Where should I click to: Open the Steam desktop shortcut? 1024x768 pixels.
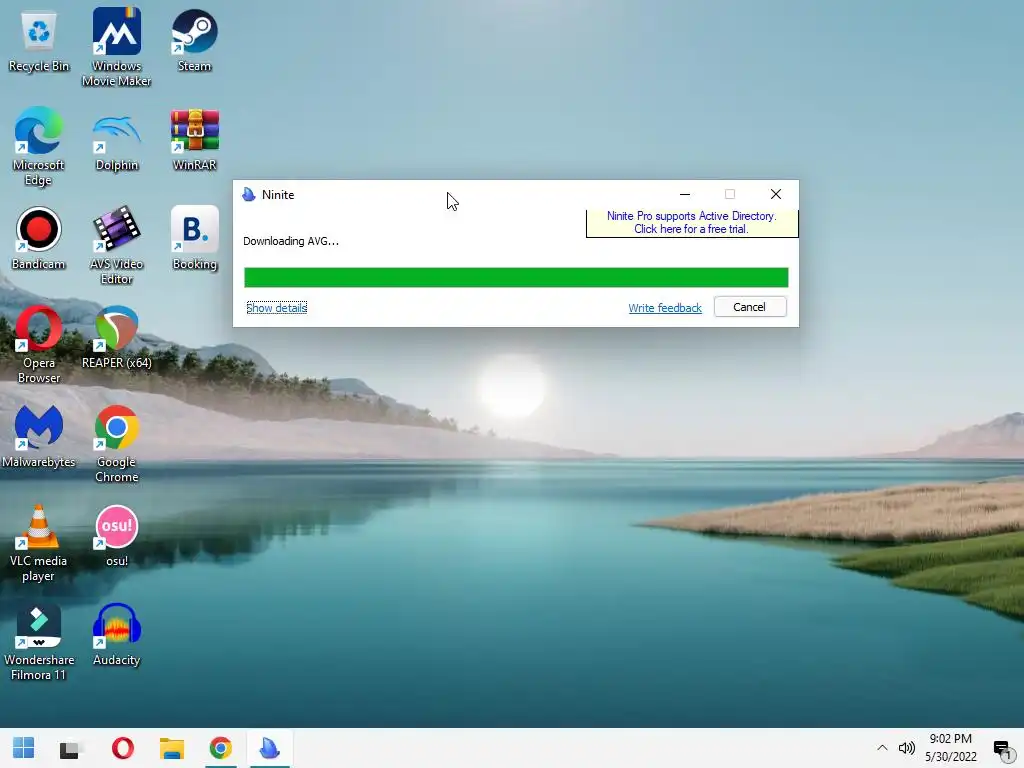pyautogui.click(x=194, y=40)
